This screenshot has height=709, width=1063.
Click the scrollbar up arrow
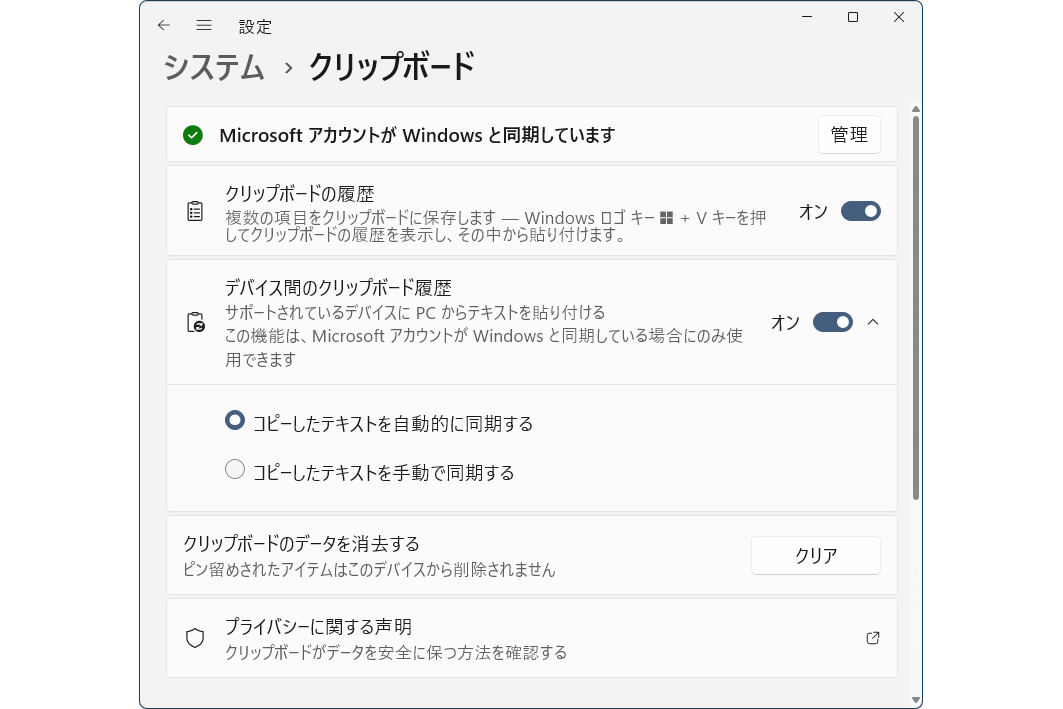916,110
